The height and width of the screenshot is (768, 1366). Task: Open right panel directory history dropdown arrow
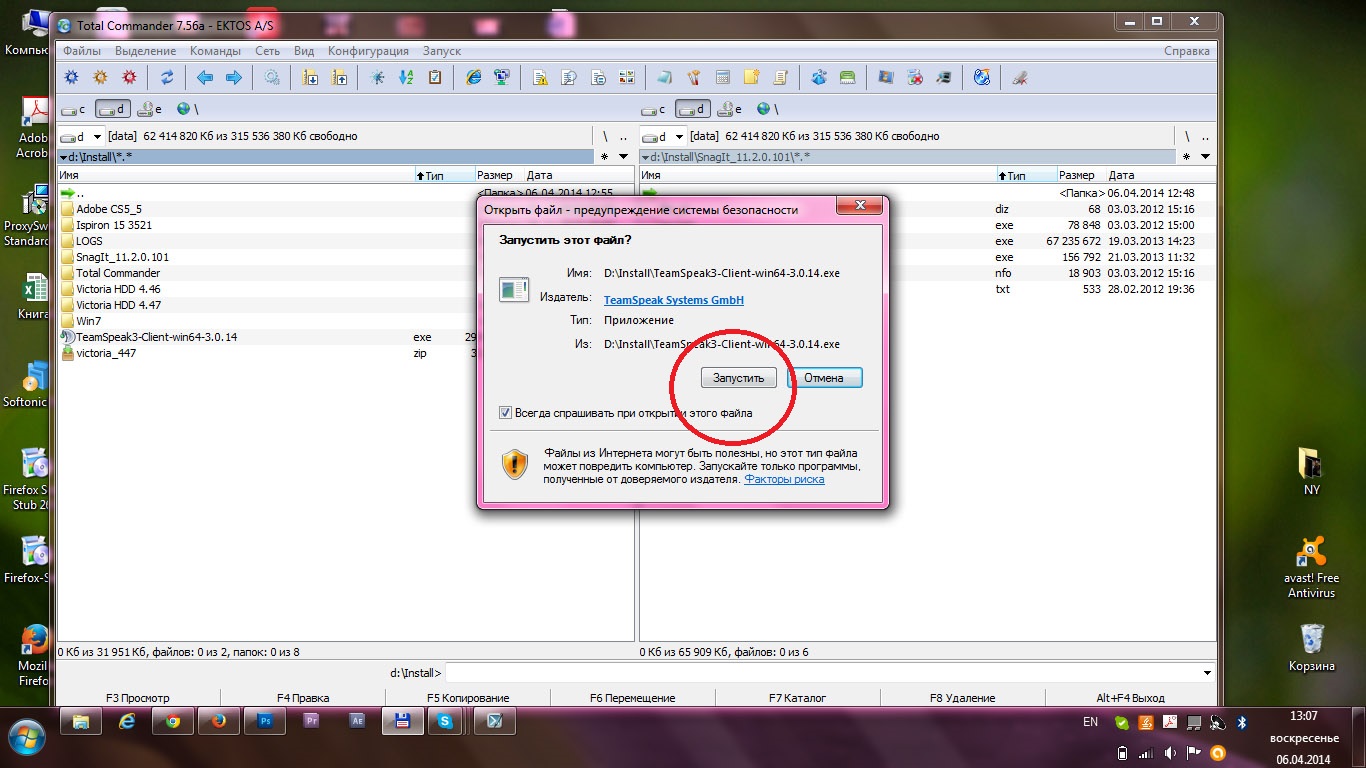1205,157
